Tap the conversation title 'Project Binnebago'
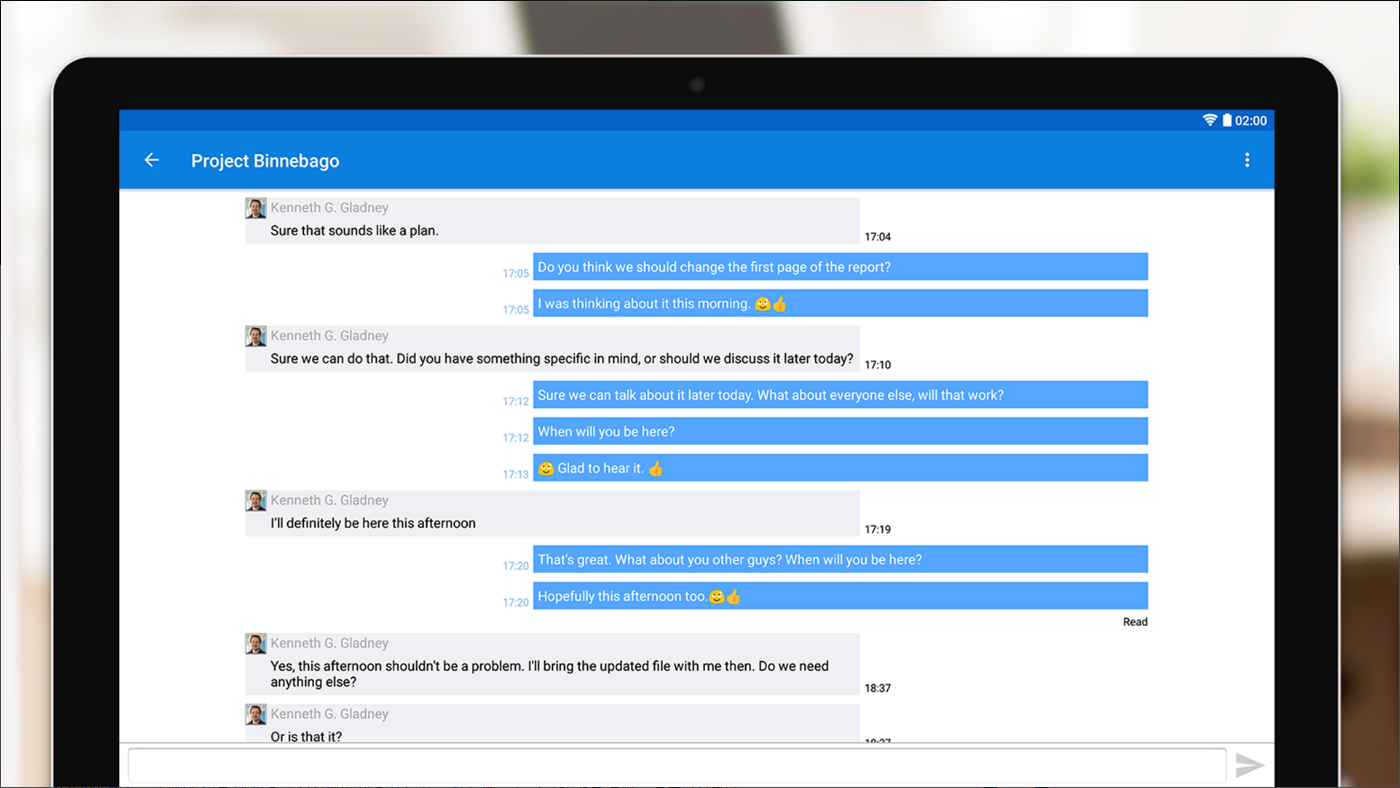 265,161
